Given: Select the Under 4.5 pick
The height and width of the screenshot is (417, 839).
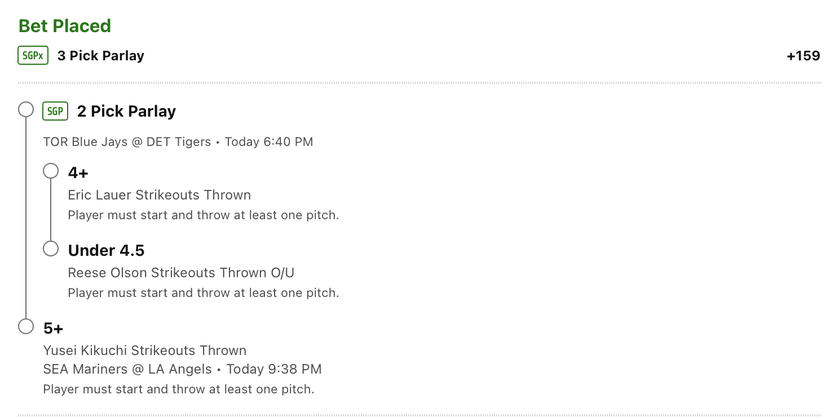Looking at the screenshot, I should click(x=106, y=251).
